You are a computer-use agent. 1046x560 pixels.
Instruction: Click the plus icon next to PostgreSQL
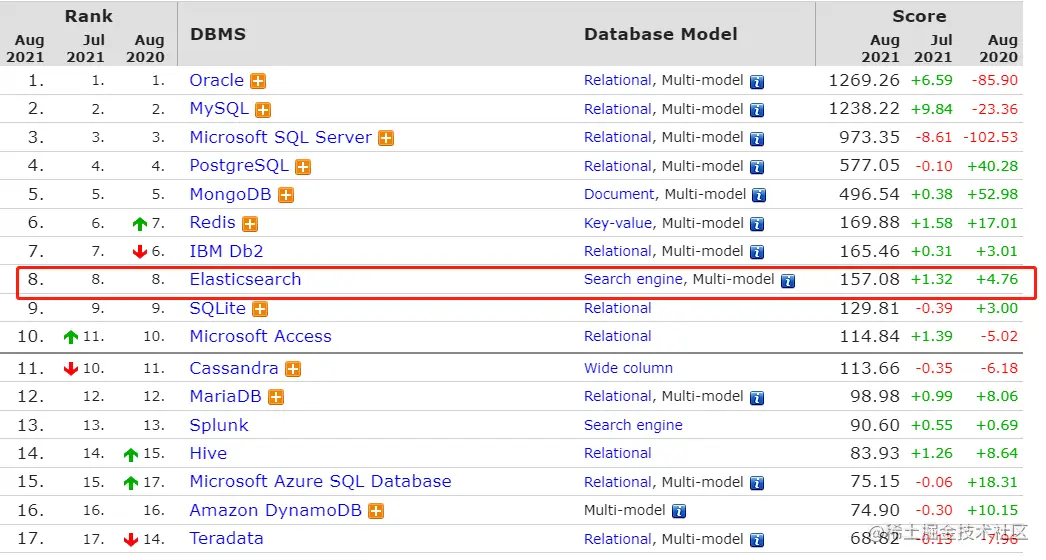coord(304,167)
